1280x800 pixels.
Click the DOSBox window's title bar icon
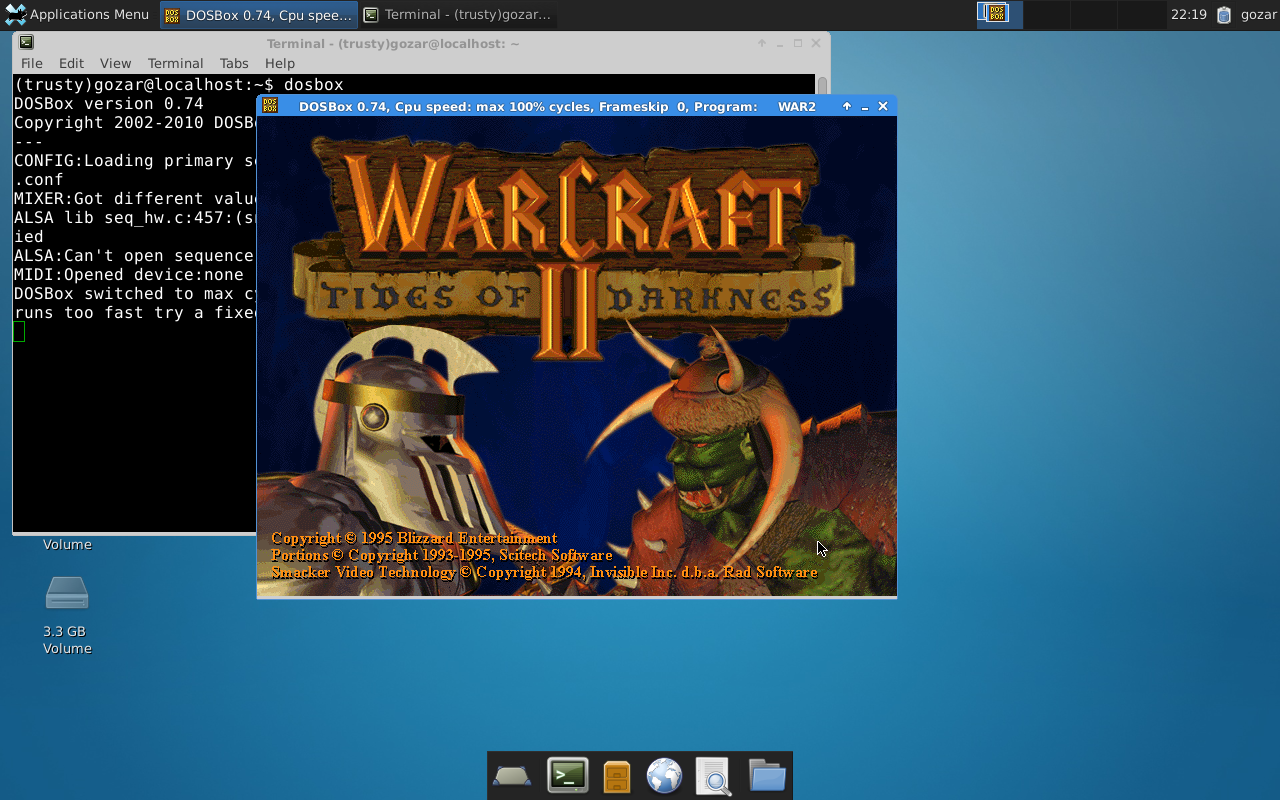tap(270, 106)
